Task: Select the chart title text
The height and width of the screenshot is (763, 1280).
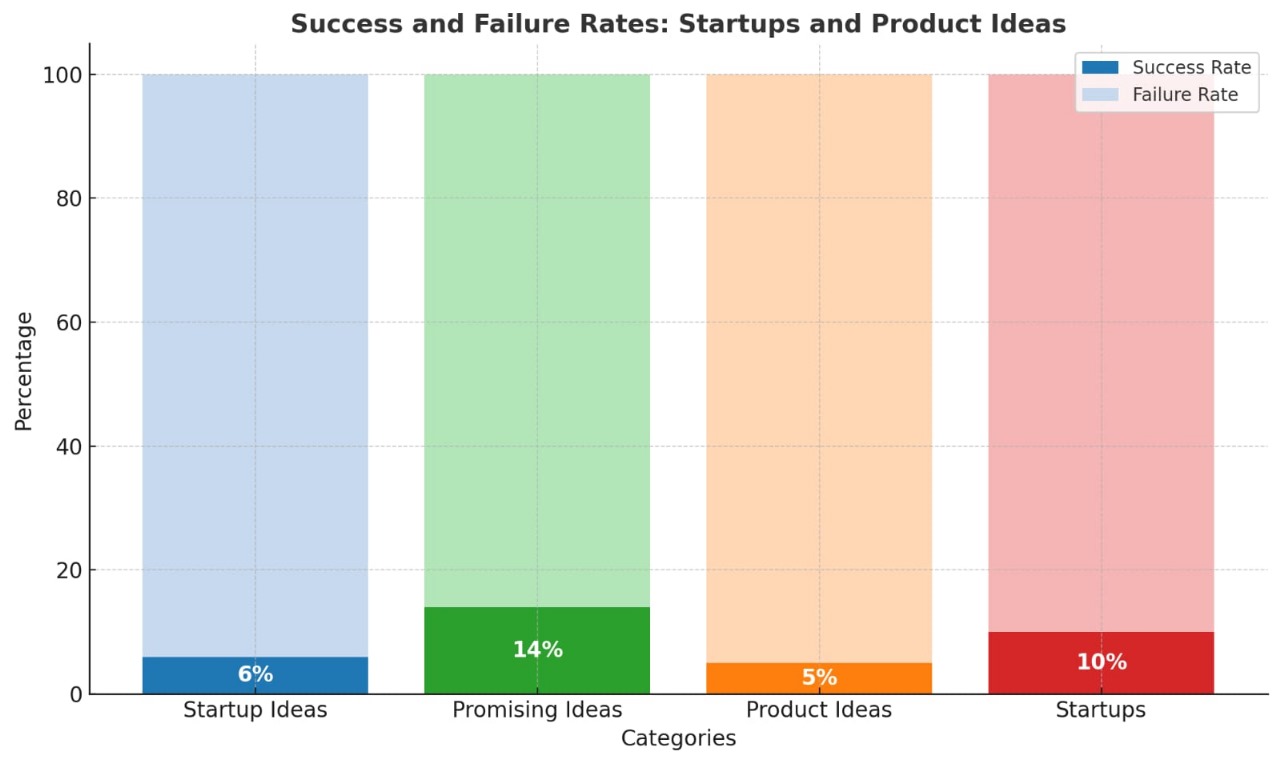Action: pyautogui.click(x=678, y=24)
